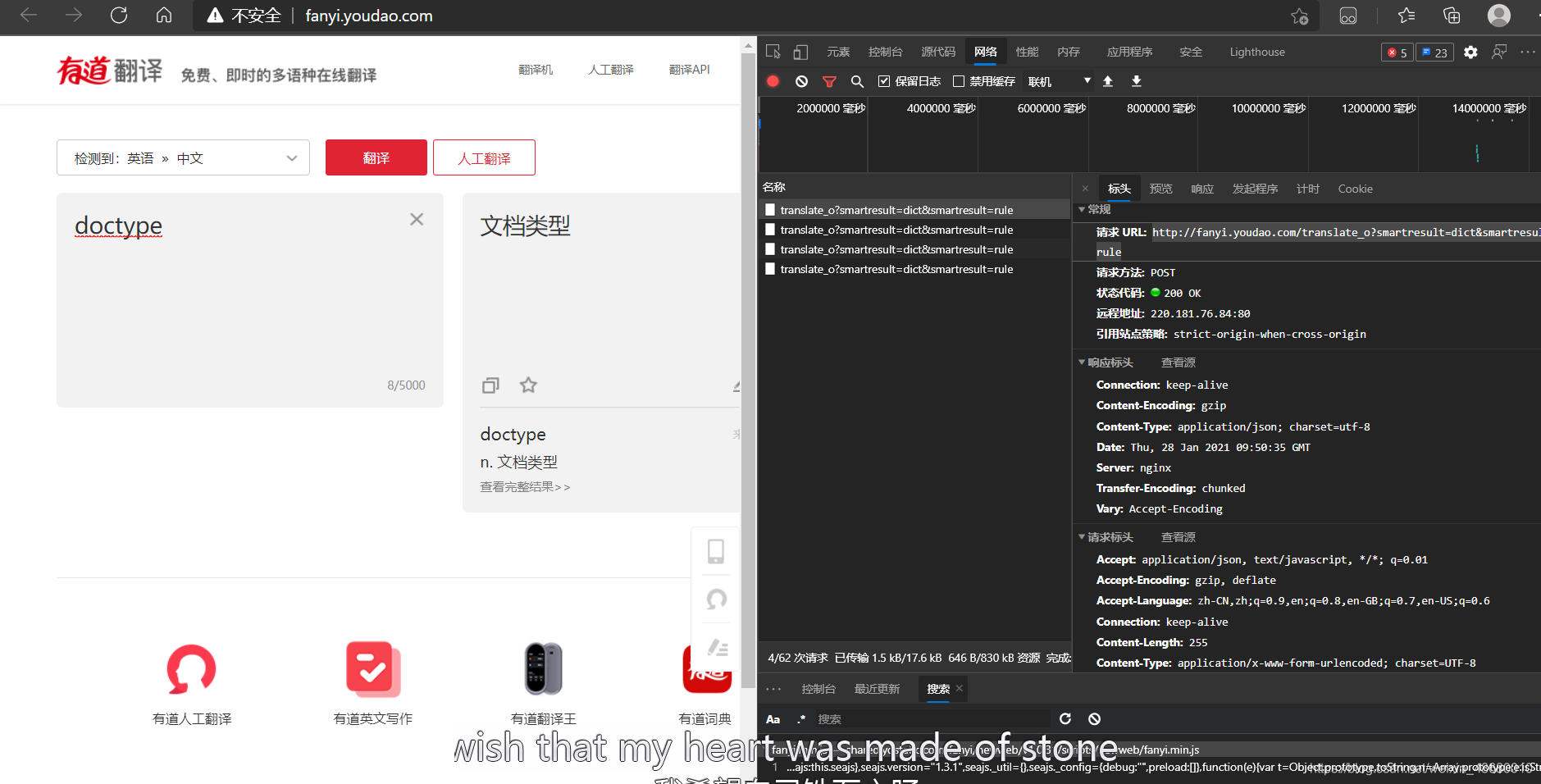Select the first translate_o request row

point(914,210)
